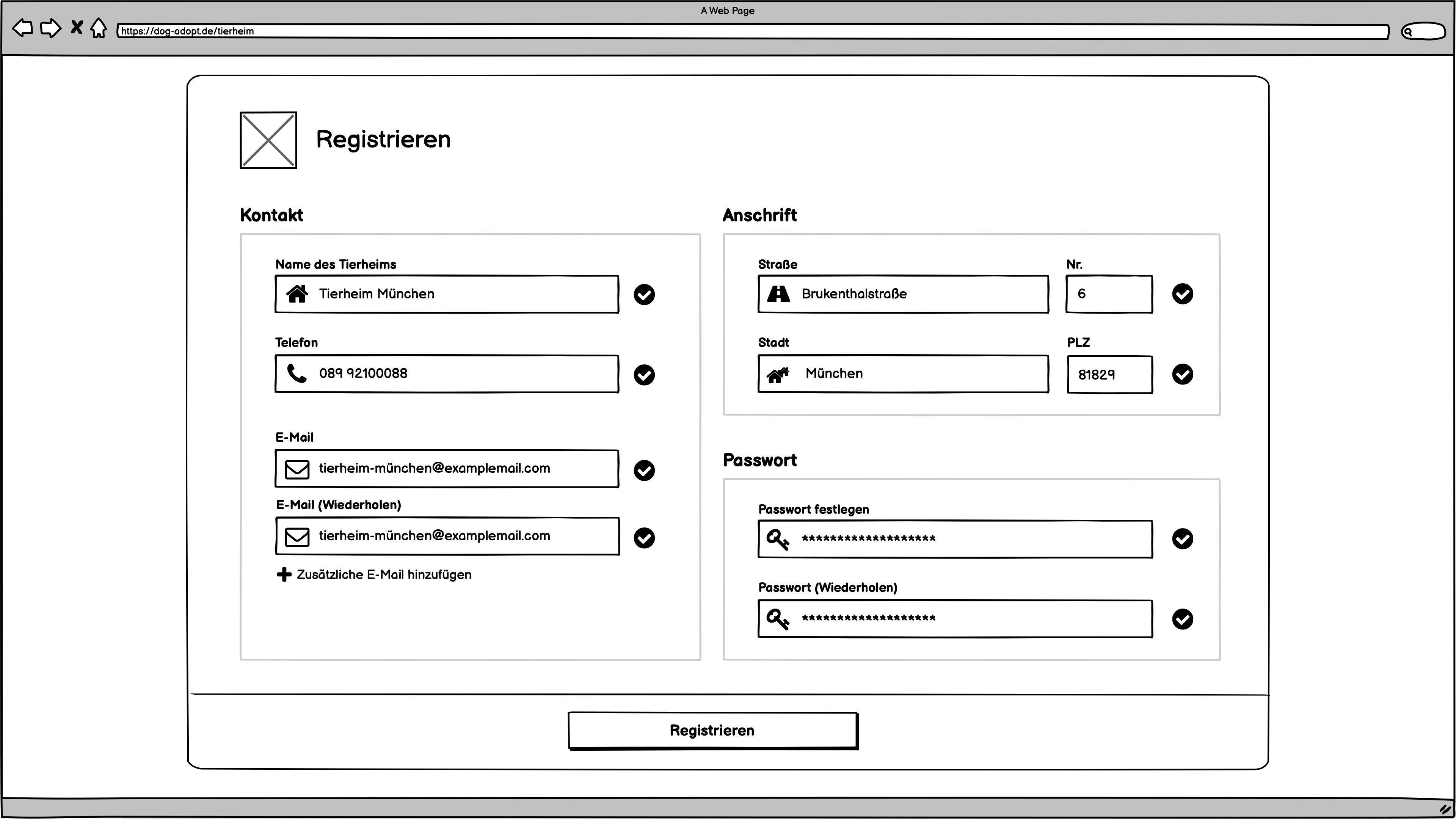Click the plus icon beside Zusätzliche E-Mail hinzufügen
This screenshot has width=1456, height=819.
tap(284, 574)
